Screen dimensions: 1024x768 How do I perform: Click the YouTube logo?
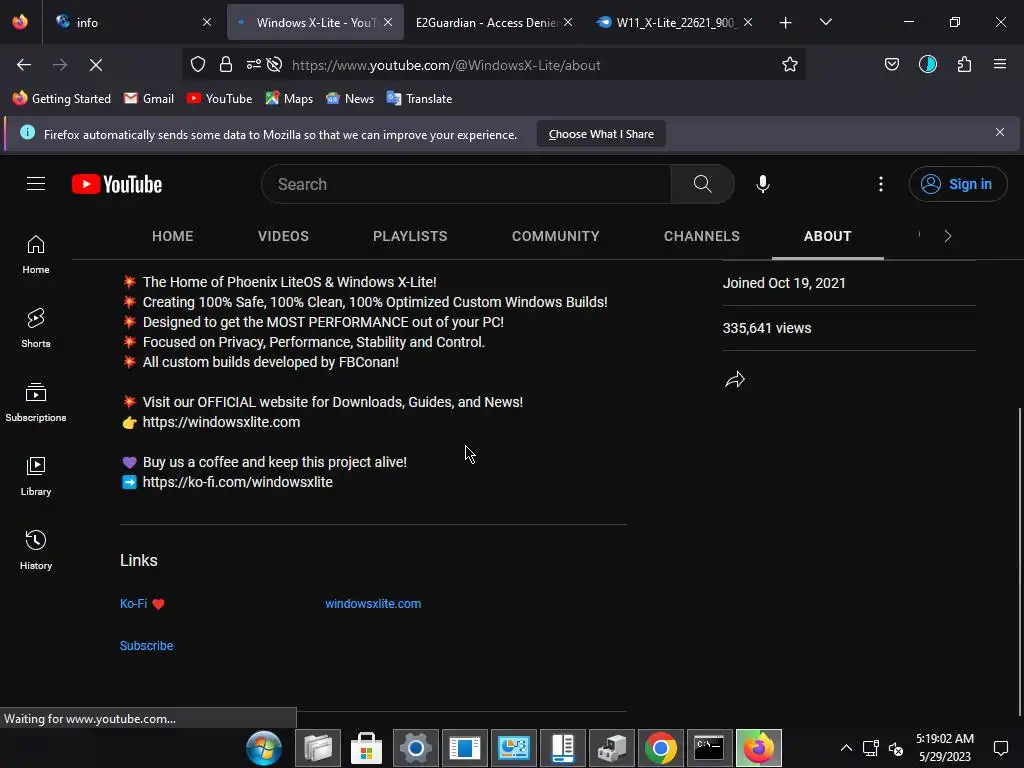[x=117, y=184]
